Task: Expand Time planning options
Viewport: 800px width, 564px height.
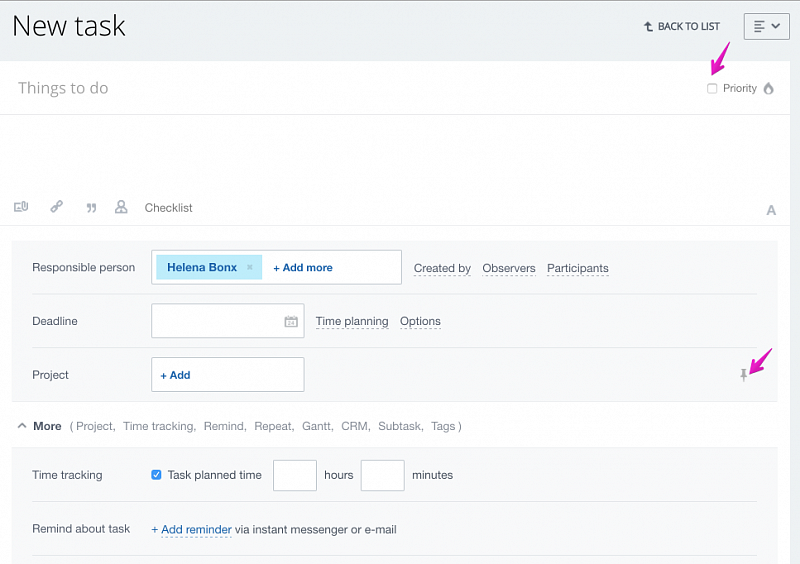Action: pyautogui.click(x=351, y=322)
